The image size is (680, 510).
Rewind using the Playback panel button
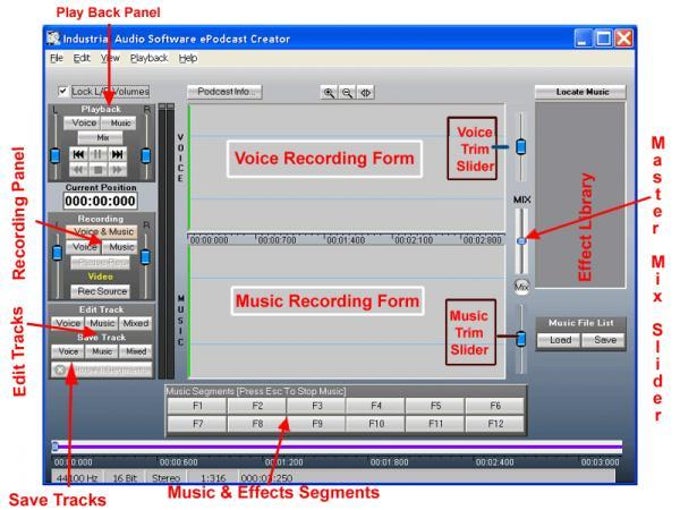(78, 169)
